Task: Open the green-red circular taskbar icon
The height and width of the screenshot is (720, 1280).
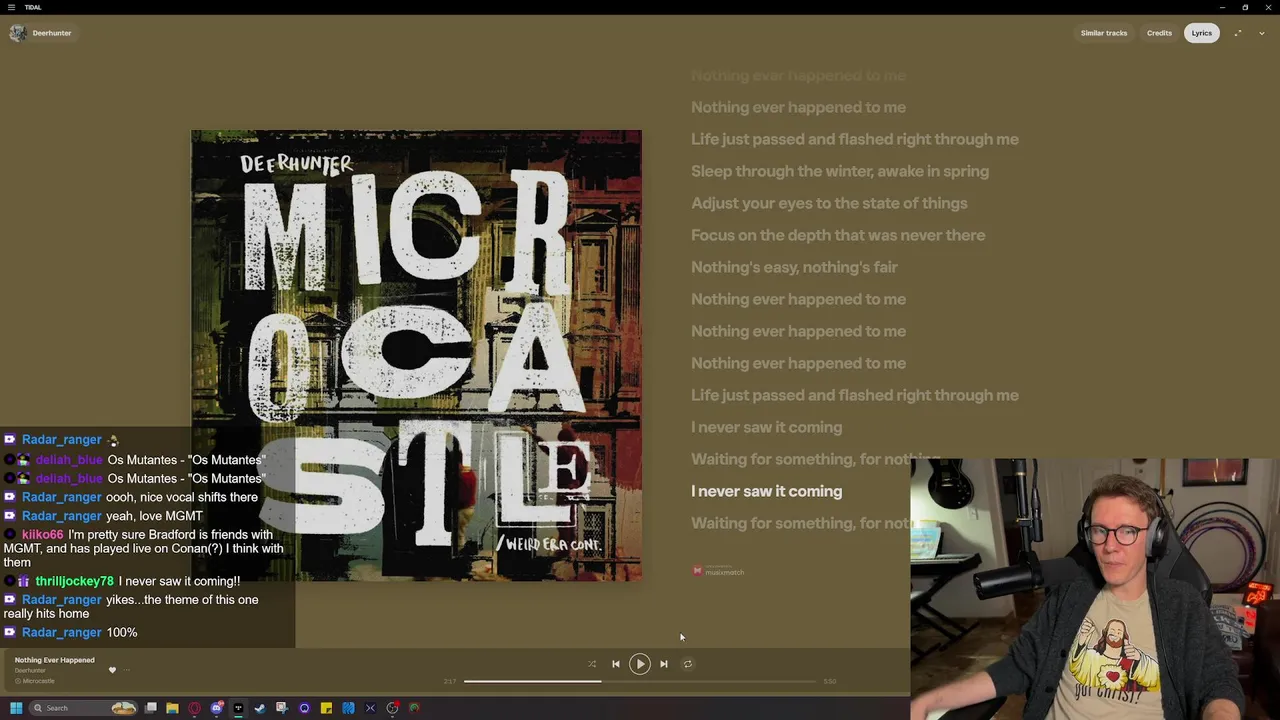Action: pyautogui.click(x=414, y=708)
